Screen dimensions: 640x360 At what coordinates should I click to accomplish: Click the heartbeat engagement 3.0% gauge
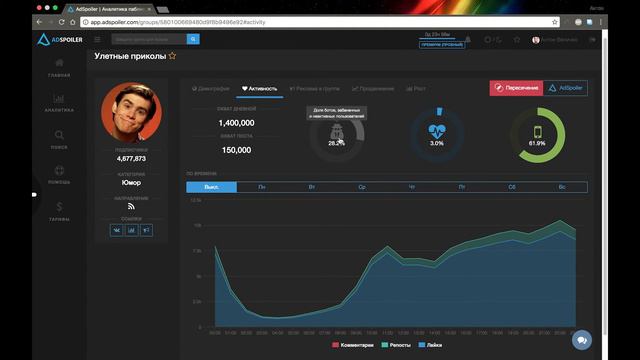tap(437, 135)
